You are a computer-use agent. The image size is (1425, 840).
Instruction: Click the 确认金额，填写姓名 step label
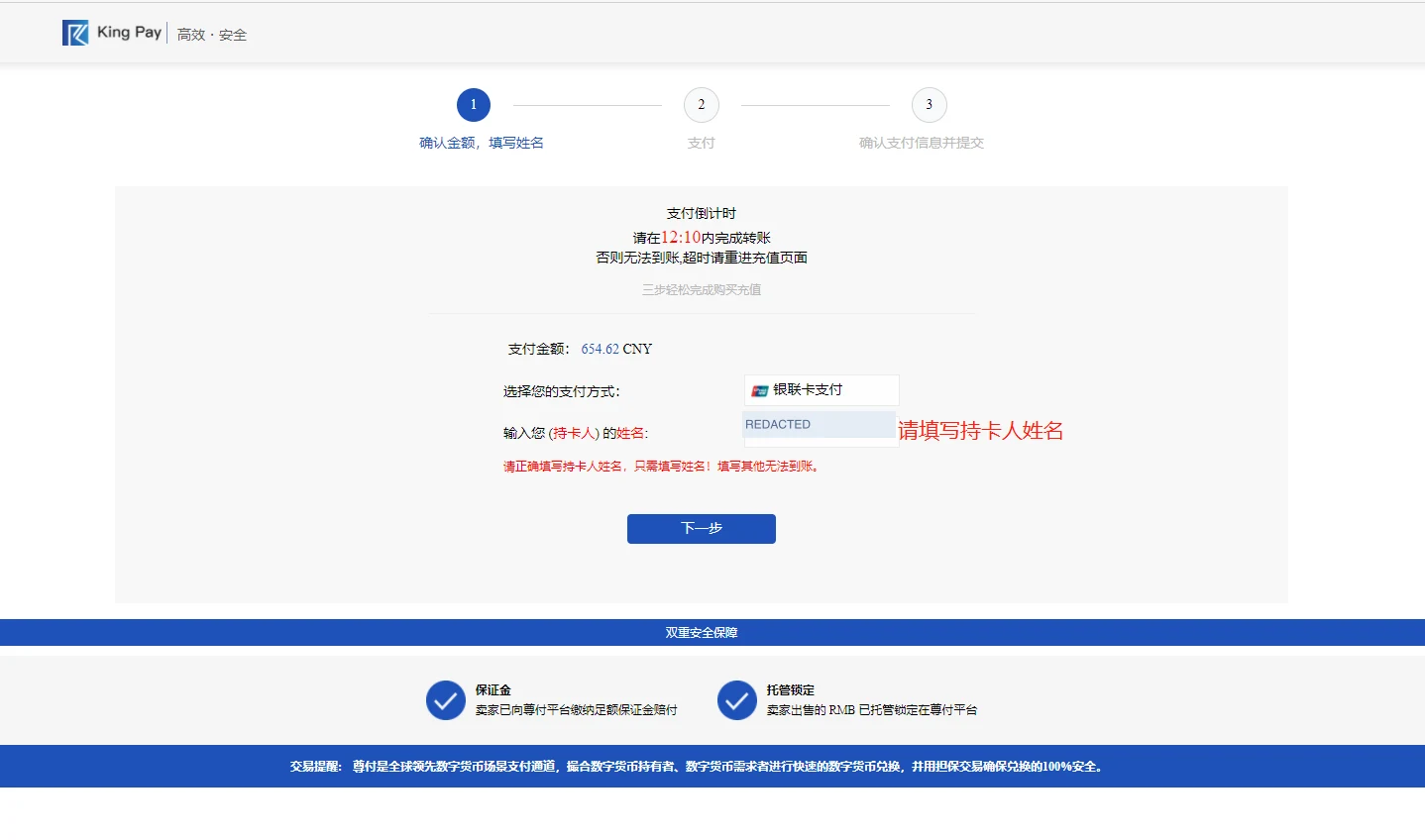[482, 143]
